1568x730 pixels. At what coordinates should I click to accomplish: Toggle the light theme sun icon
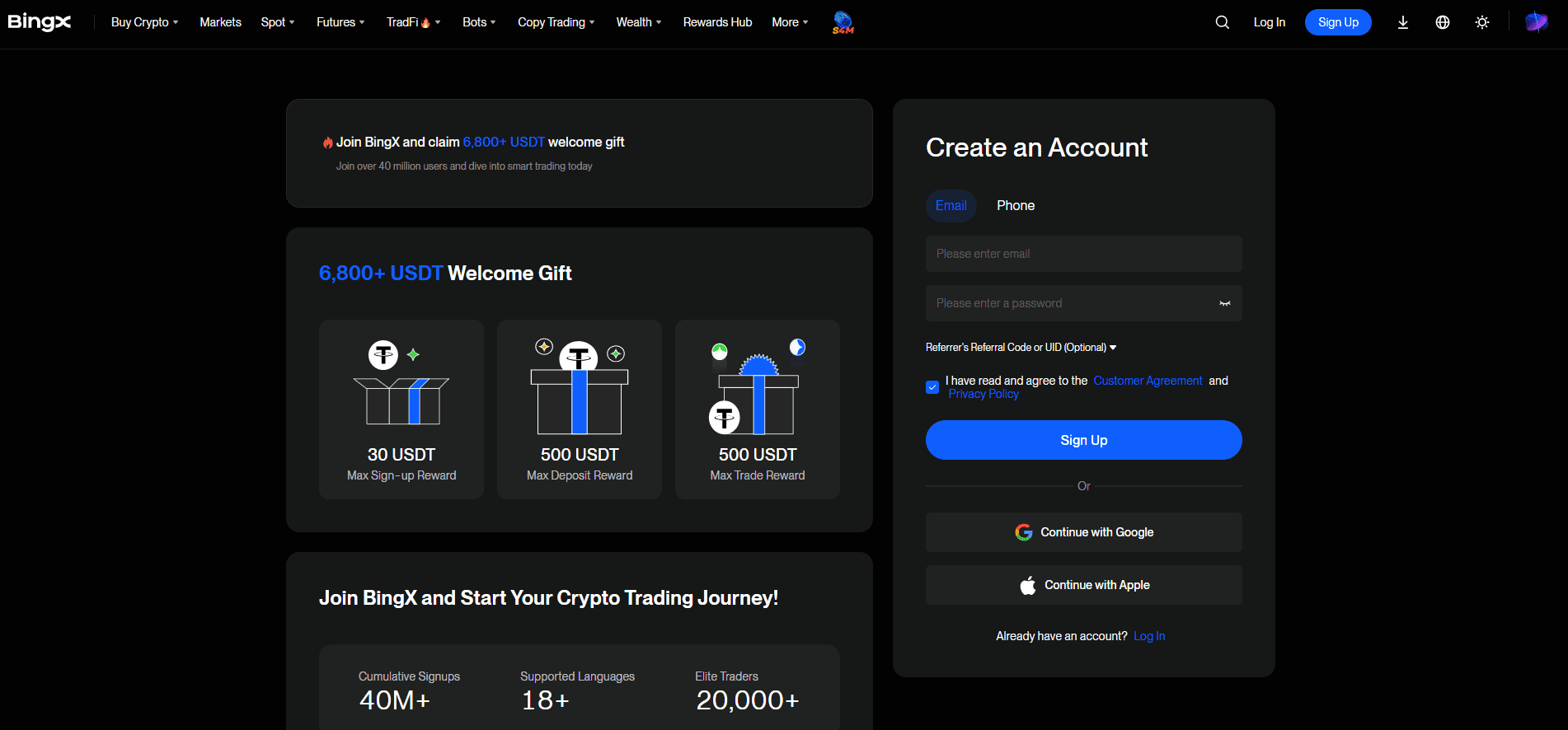pos(1482,22)
